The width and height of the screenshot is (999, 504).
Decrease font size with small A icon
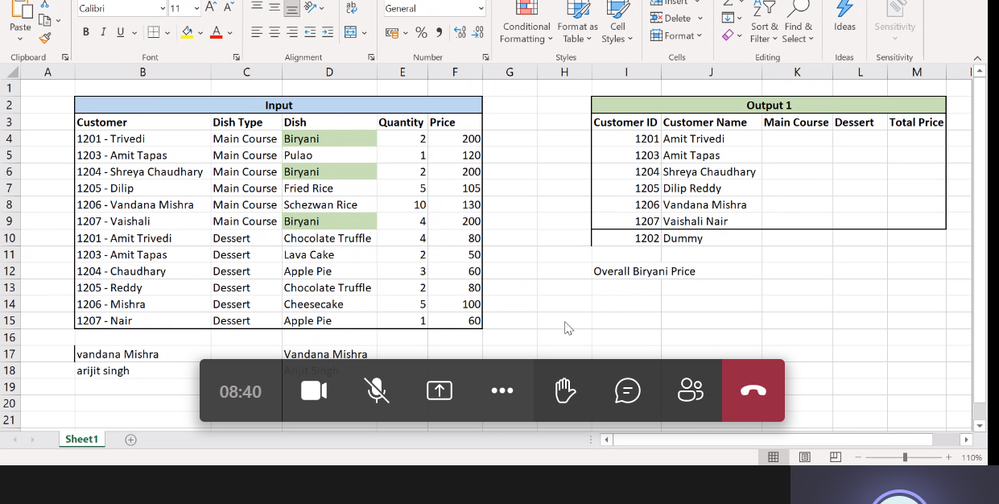coord(229,8)
